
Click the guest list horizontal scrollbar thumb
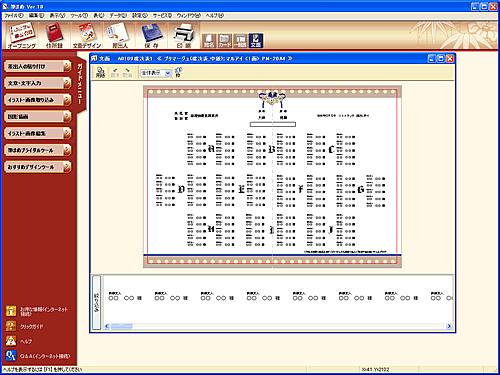click(121, 326)
